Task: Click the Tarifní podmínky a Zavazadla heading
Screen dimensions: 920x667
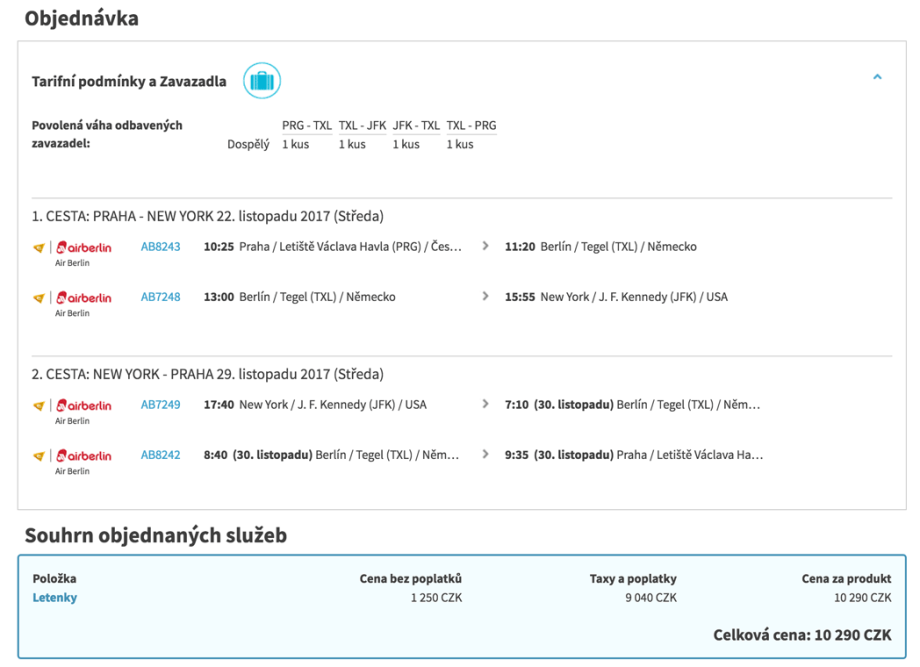Action: coord(129,82)
